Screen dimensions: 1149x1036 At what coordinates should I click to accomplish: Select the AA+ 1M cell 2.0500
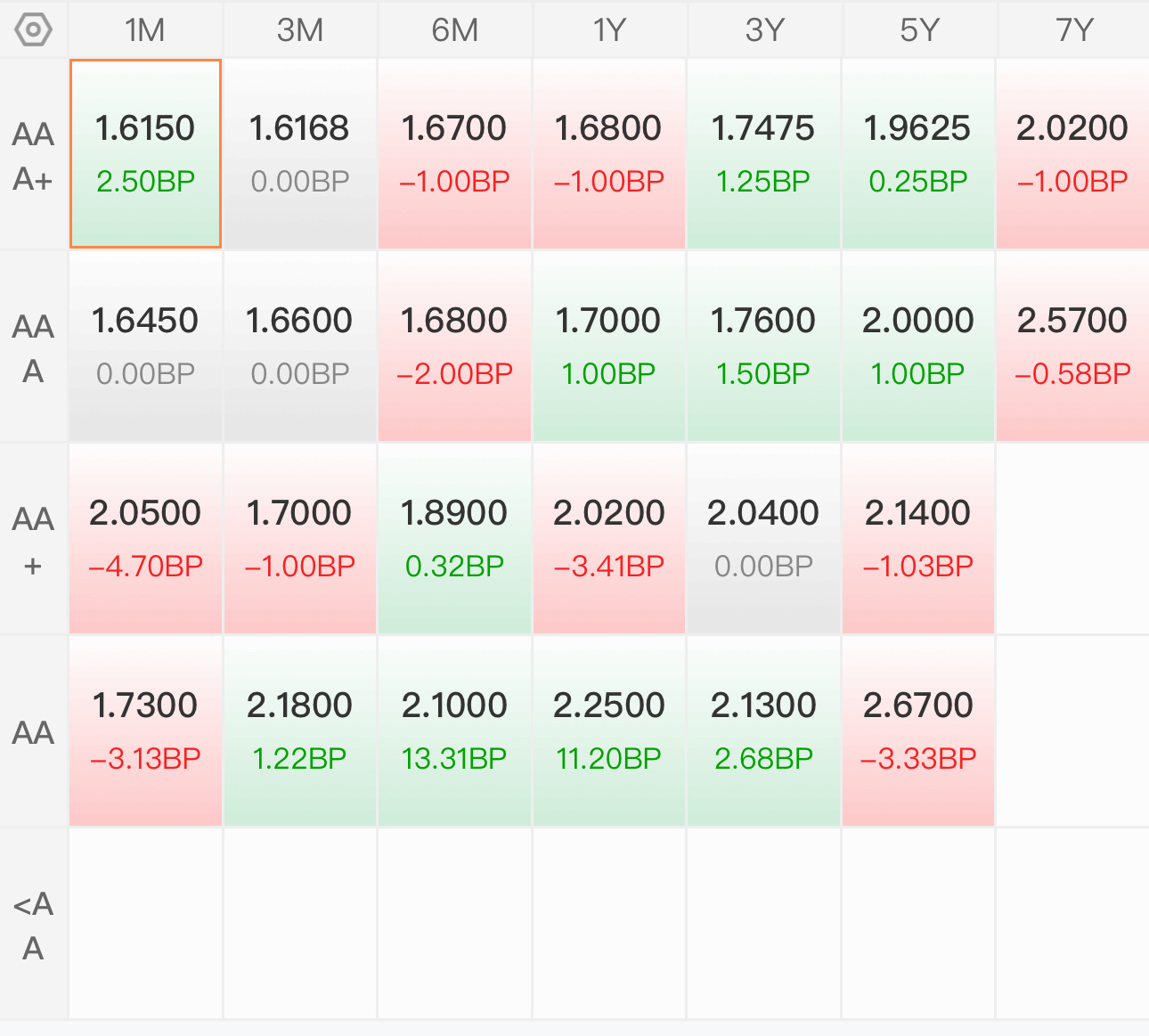pos(145,539)
